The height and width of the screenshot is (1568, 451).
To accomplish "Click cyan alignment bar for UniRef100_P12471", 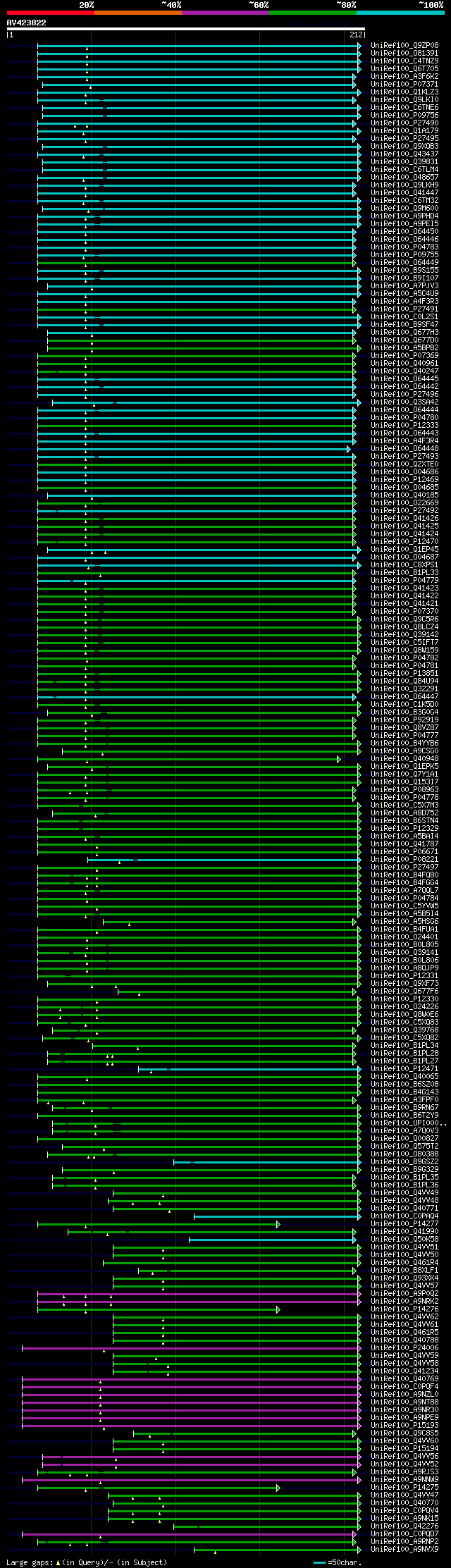I will tap(249, 1069).
